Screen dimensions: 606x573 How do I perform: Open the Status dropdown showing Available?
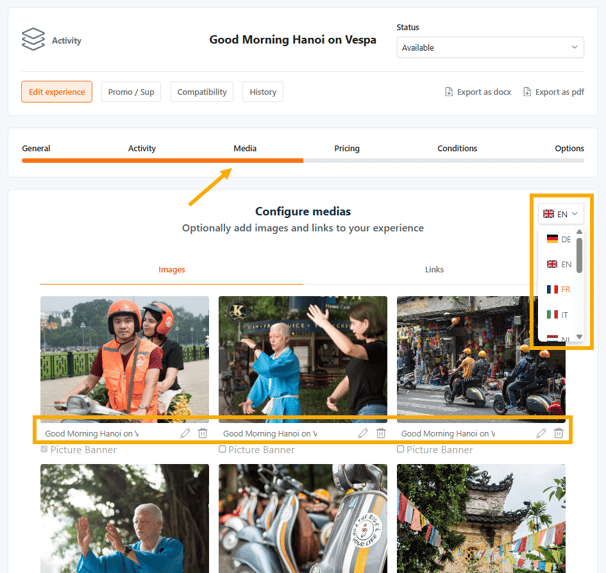point(490,47)
